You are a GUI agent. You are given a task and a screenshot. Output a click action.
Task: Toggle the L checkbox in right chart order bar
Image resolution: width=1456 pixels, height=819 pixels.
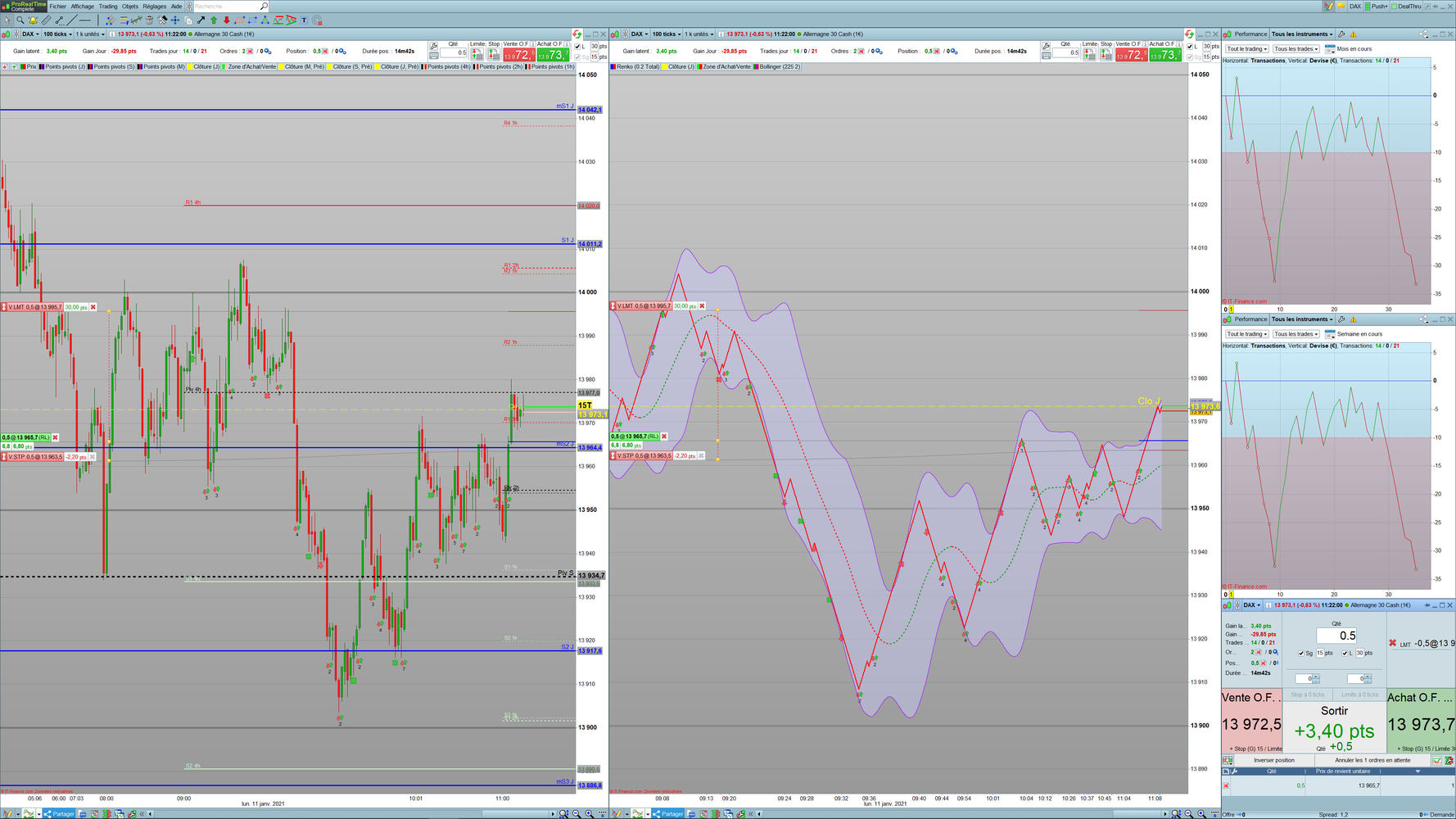coord(1190,47)
